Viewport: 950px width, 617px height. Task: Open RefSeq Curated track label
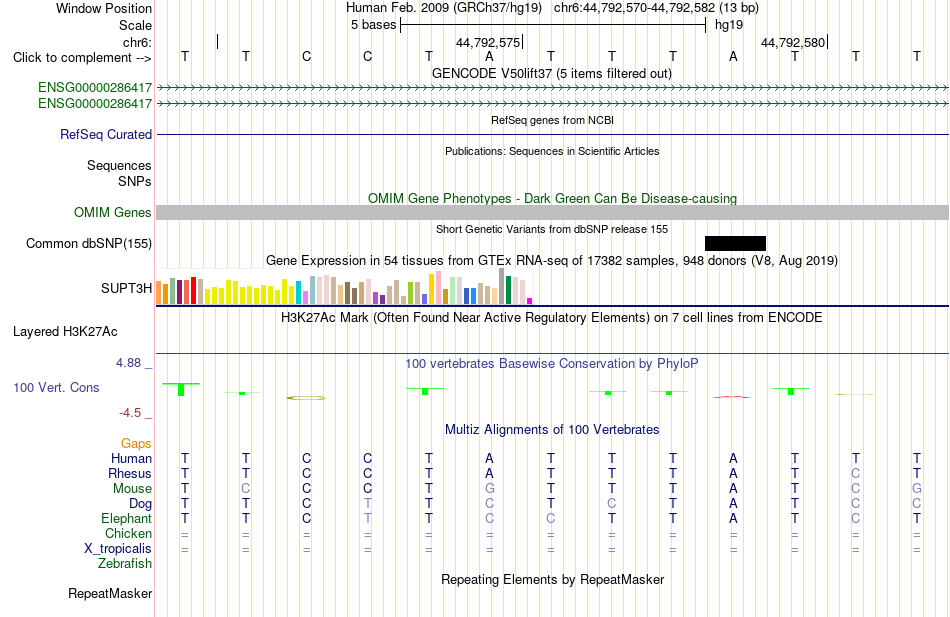pyautogui.click(x=105, y=135)
